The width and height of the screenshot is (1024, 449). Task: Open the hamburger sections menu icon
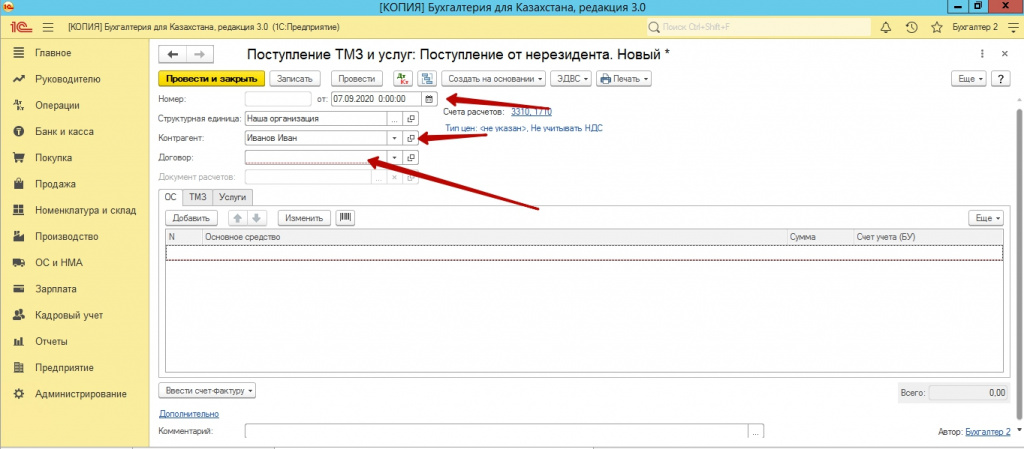[x=48, y=27]
